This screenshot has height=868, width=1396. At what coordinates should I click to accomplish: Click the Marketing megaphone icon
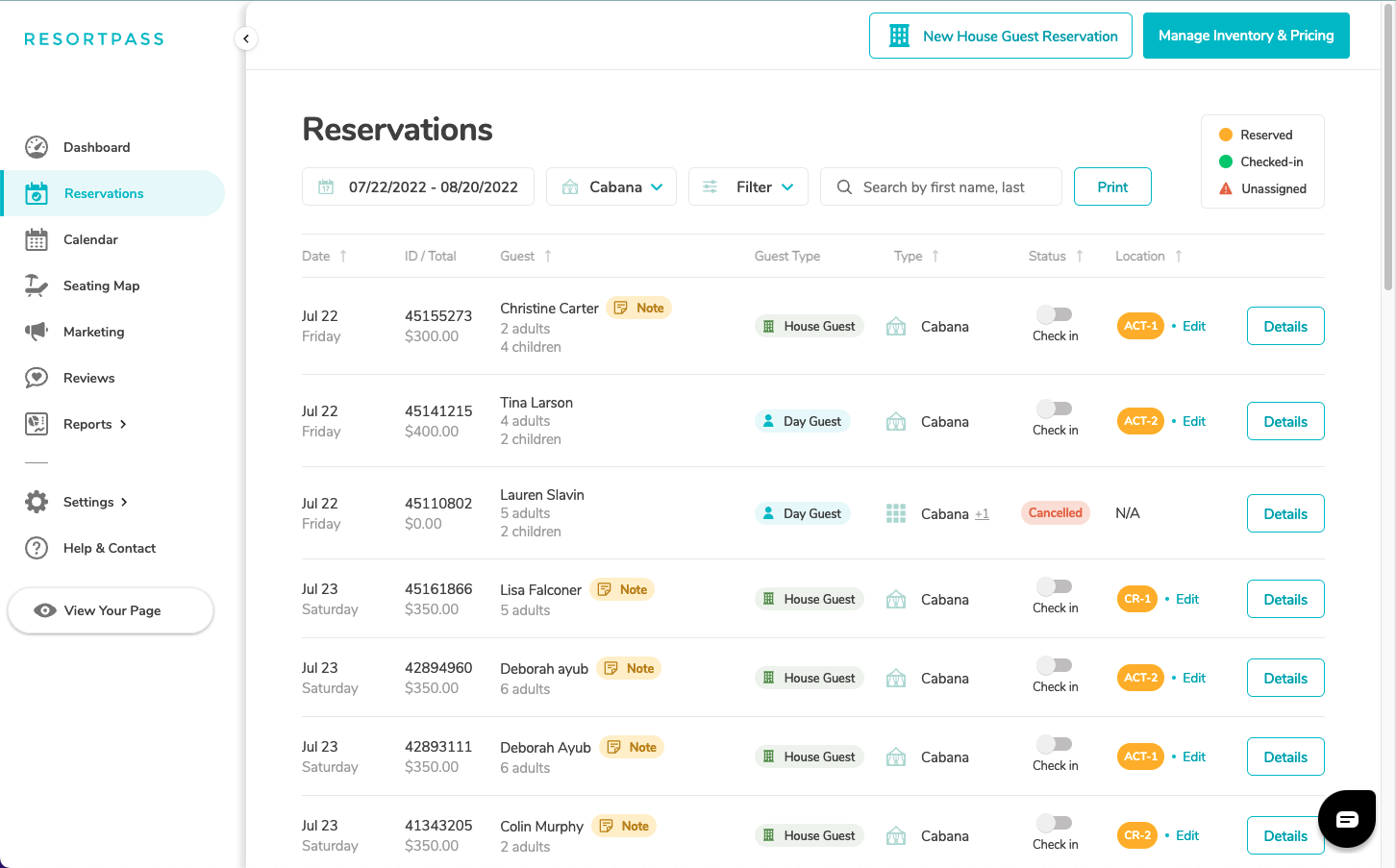tap(37, 332)
